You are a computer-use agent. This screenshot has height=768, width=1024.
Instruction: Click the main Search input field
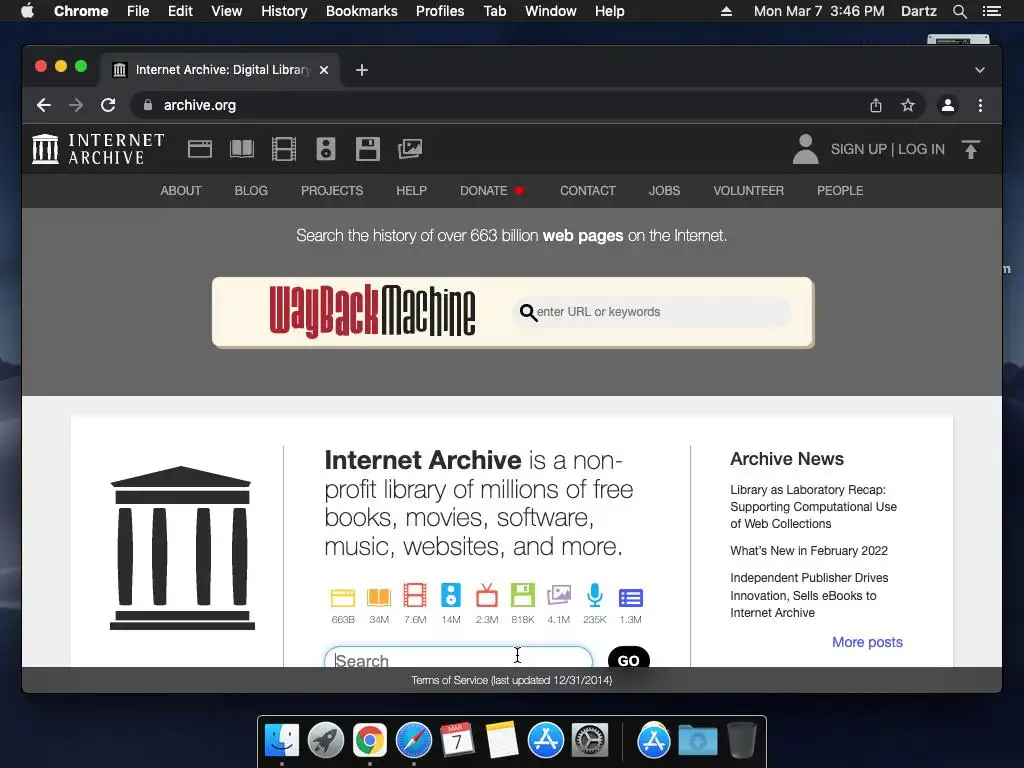pos(458,658)
